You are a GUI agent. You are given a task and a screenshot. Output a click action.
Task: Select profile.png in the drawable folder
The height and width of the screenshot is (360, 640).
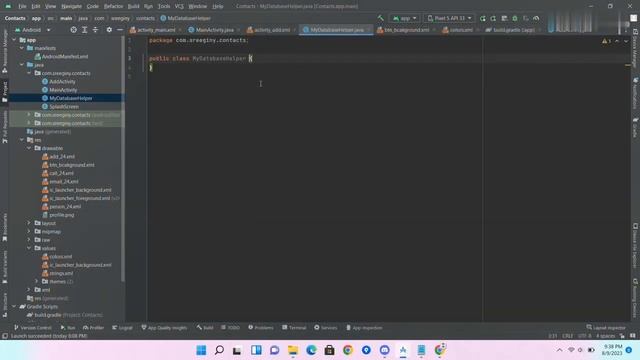[x=62, y=215]
